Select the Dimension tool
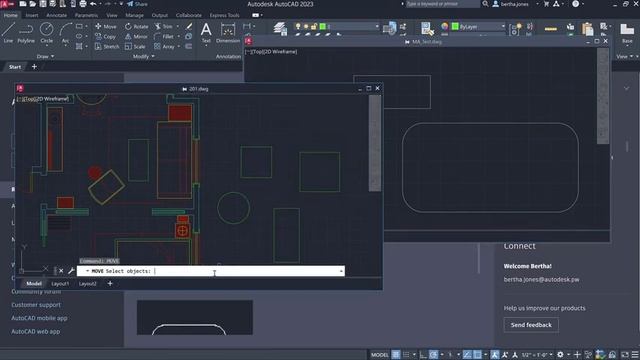Image resolution: width=640 pixels, height=360 pixels. point(228,33)
